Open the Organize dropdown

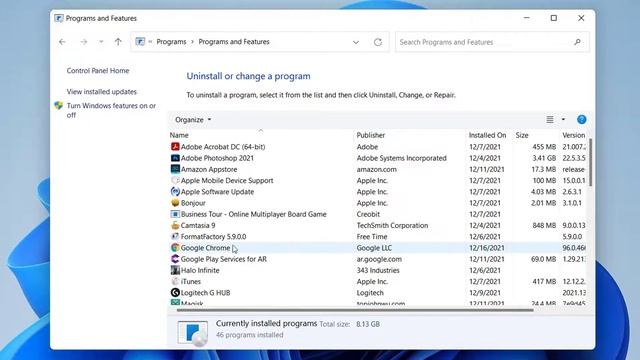pyautogui.click(x=193, y=120)
